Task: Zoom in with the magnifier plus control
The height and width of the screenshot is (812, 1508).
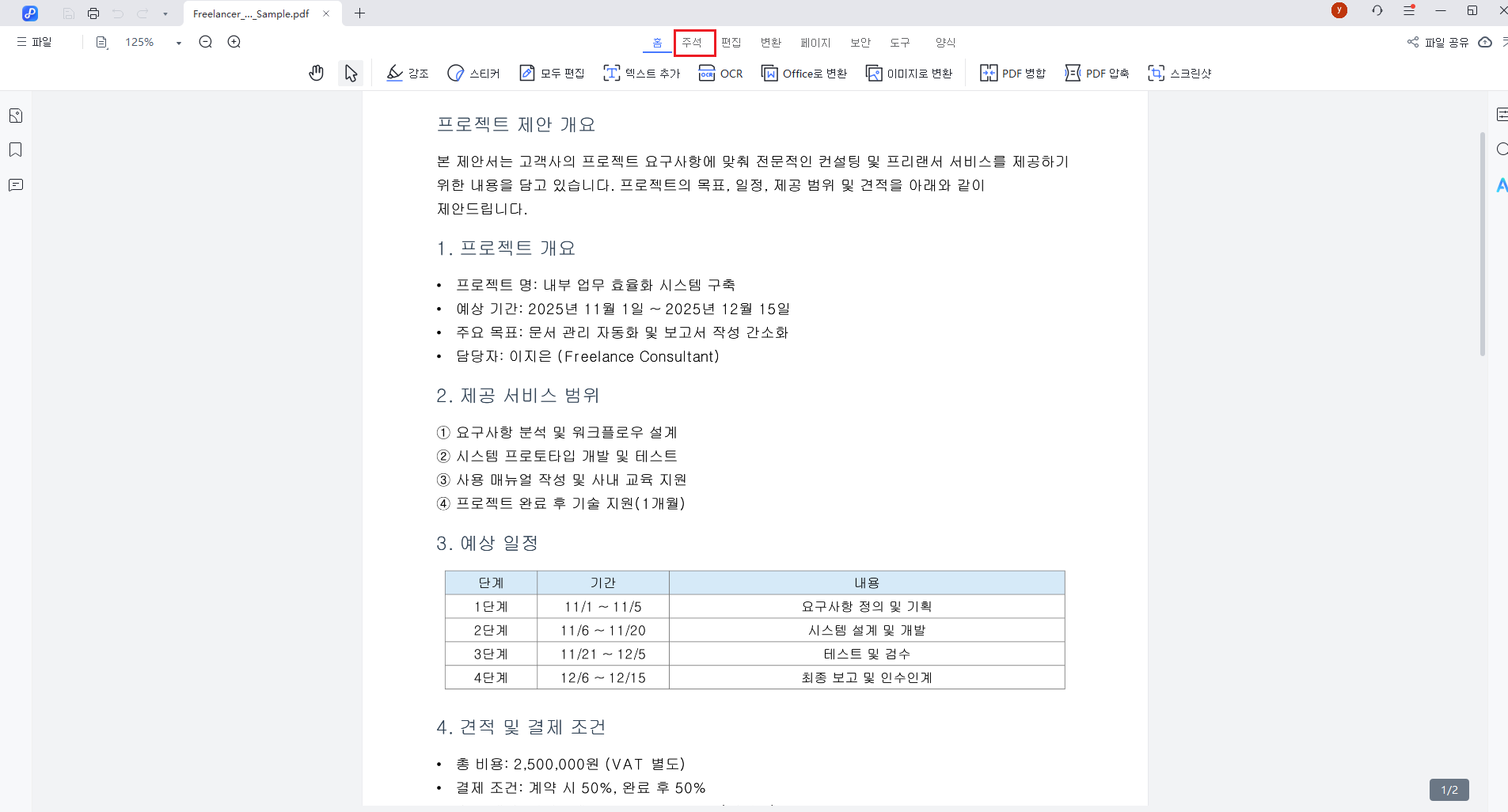Action: coord(234,42)
